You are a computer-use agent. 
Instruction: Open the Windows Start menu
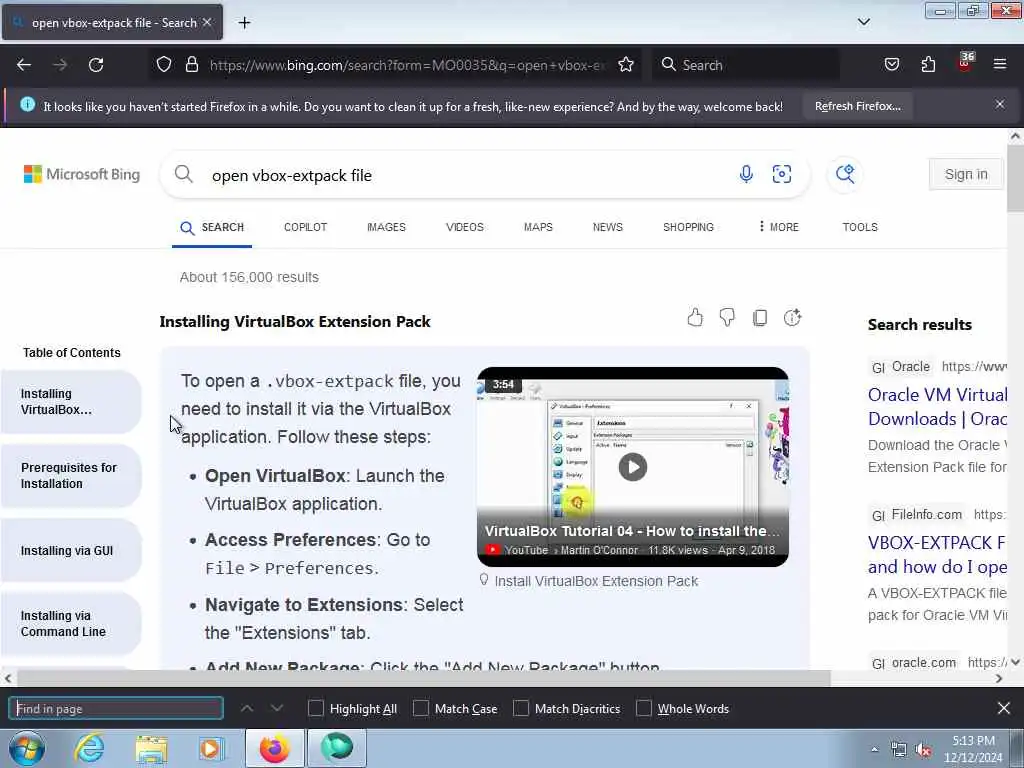click(26, 748)
